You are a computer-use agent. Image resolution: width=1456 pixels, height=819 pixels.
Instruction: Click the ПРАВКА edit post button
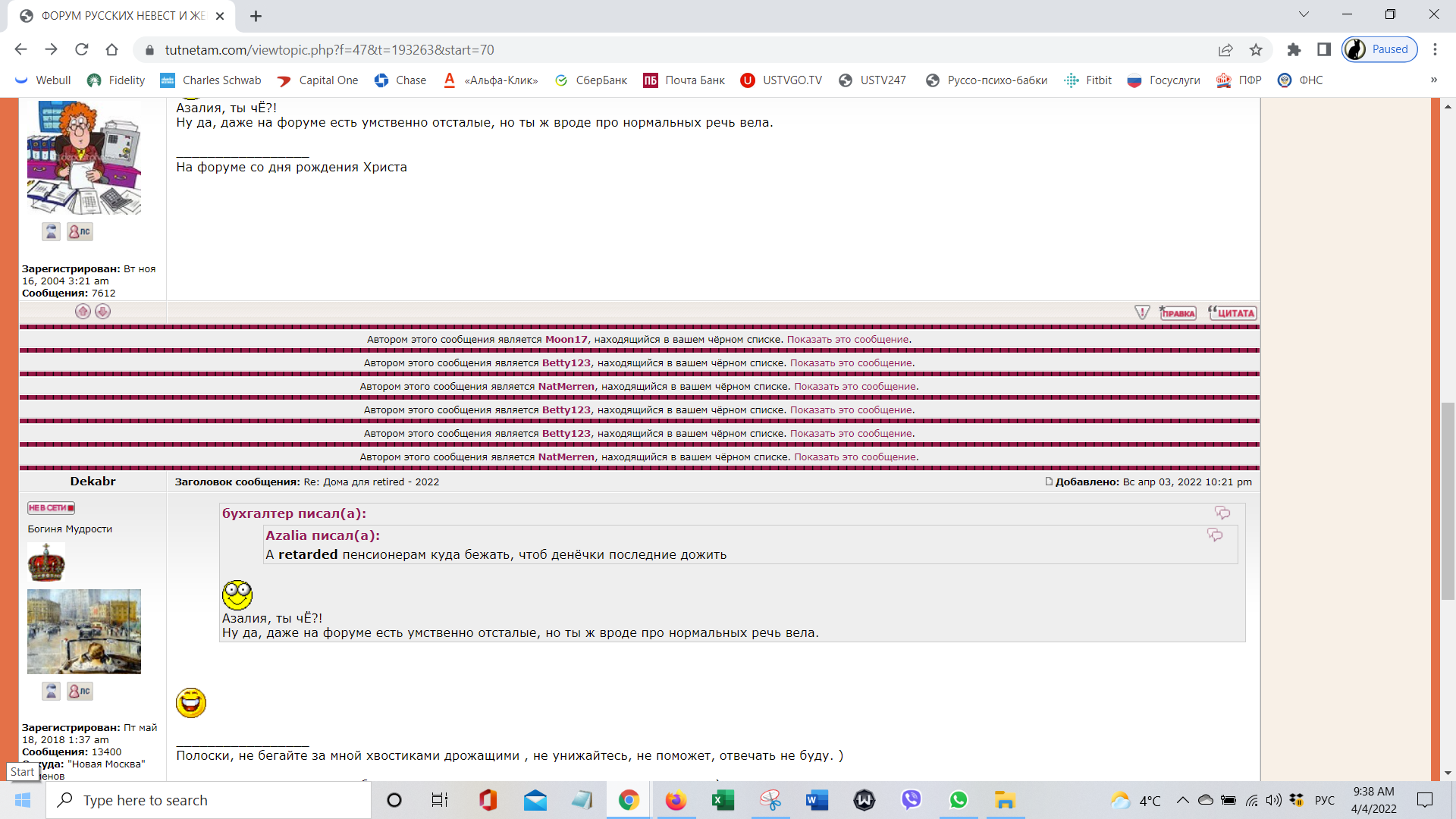[1178, 312]
